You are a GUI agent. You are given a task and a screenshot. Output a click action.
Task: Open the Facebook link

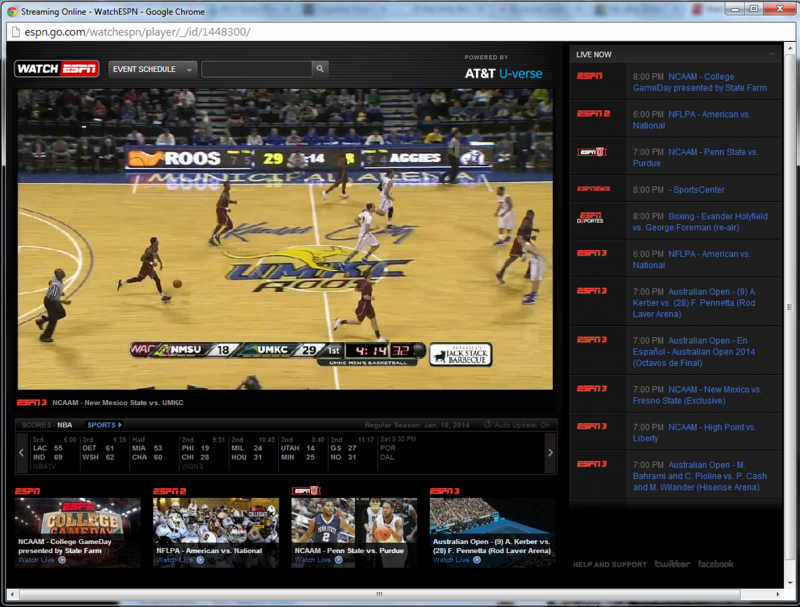(715, 564)
